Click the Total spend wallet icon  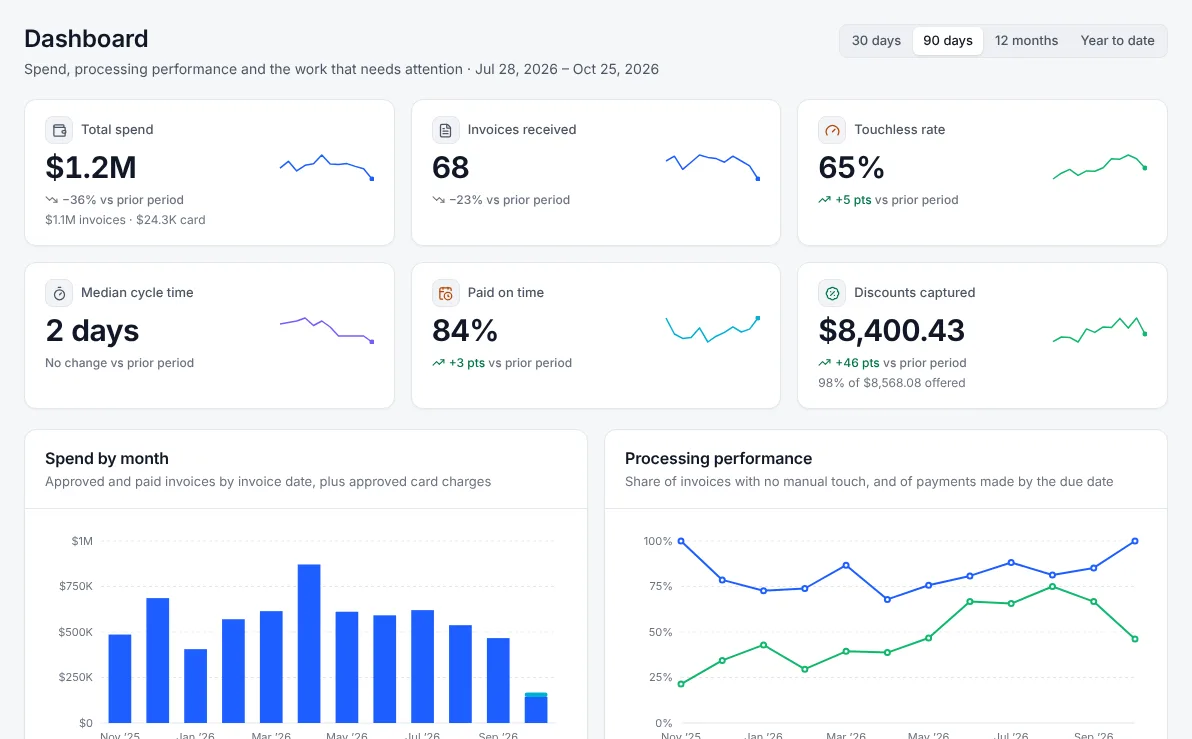[59, 130]
